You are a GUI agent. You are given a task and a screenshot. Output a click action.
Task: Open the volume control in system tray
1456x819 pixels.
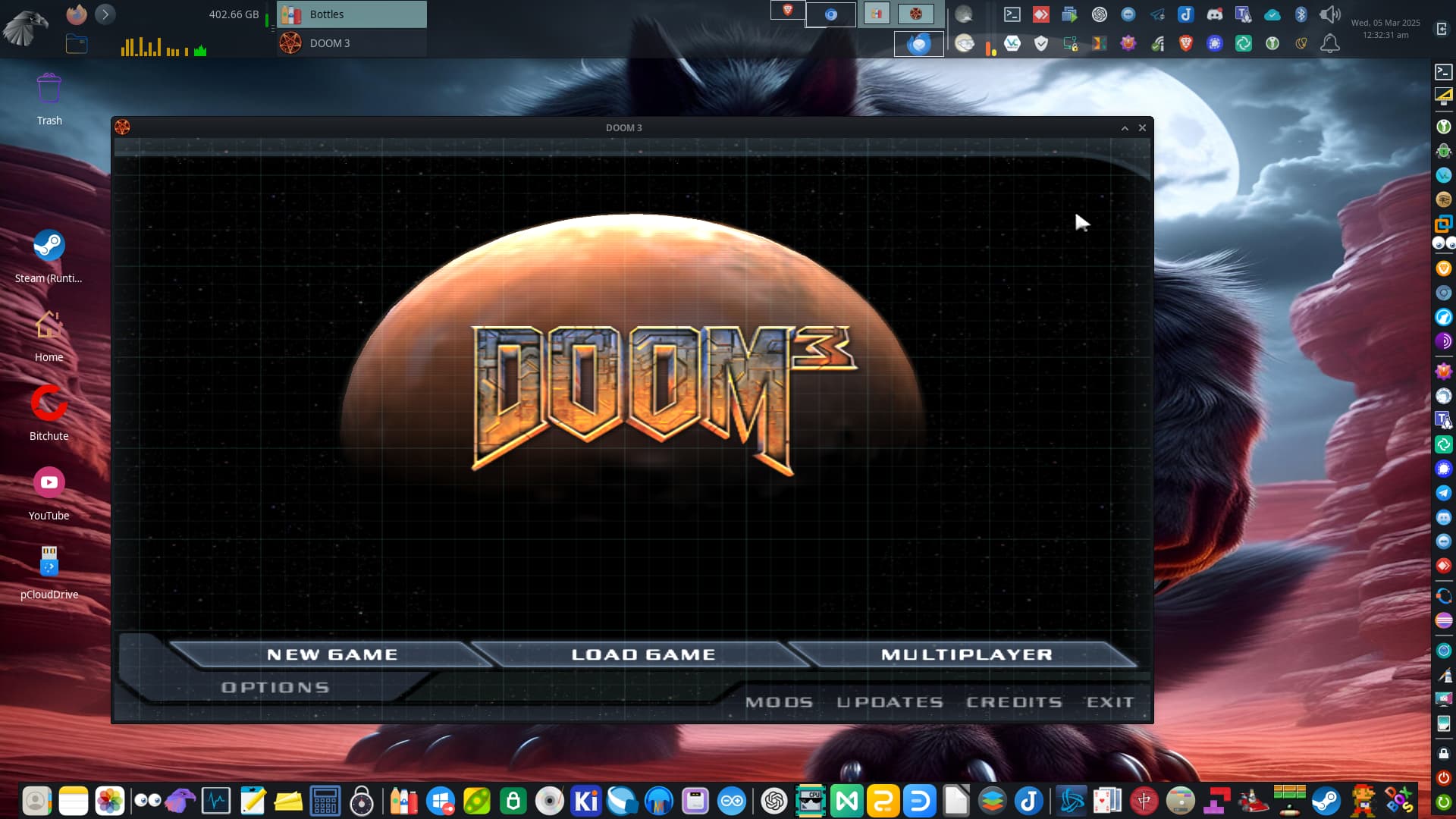point(1329,14)
